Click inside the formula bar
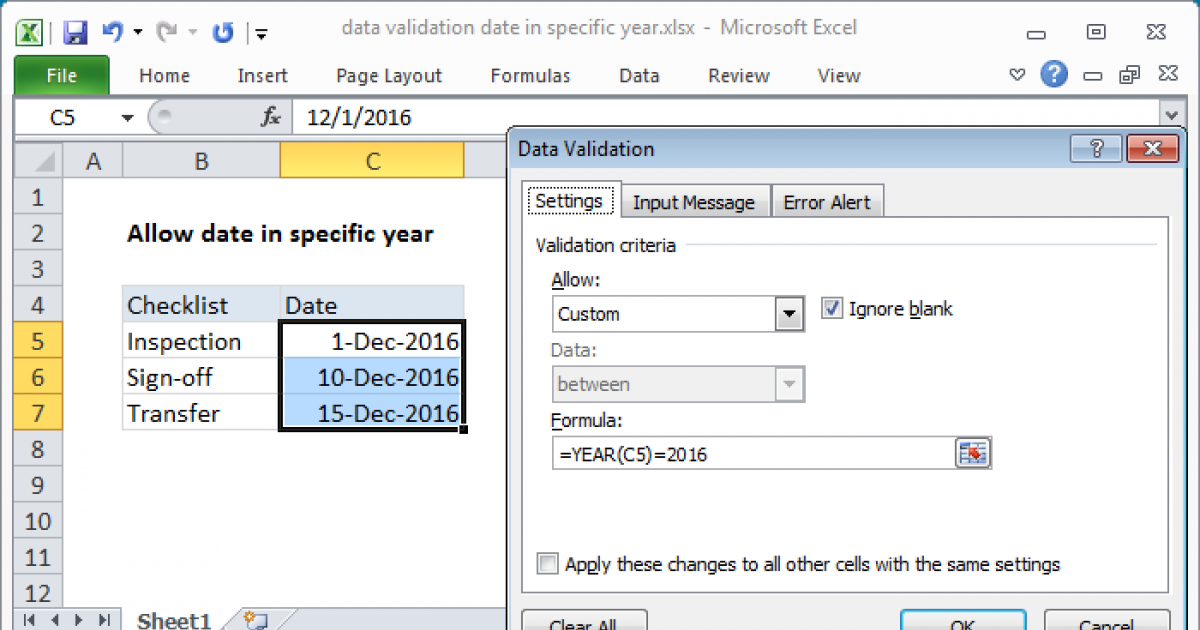Screen dimensions: 1200x630 pyautogui.click(x=400, y=117)
